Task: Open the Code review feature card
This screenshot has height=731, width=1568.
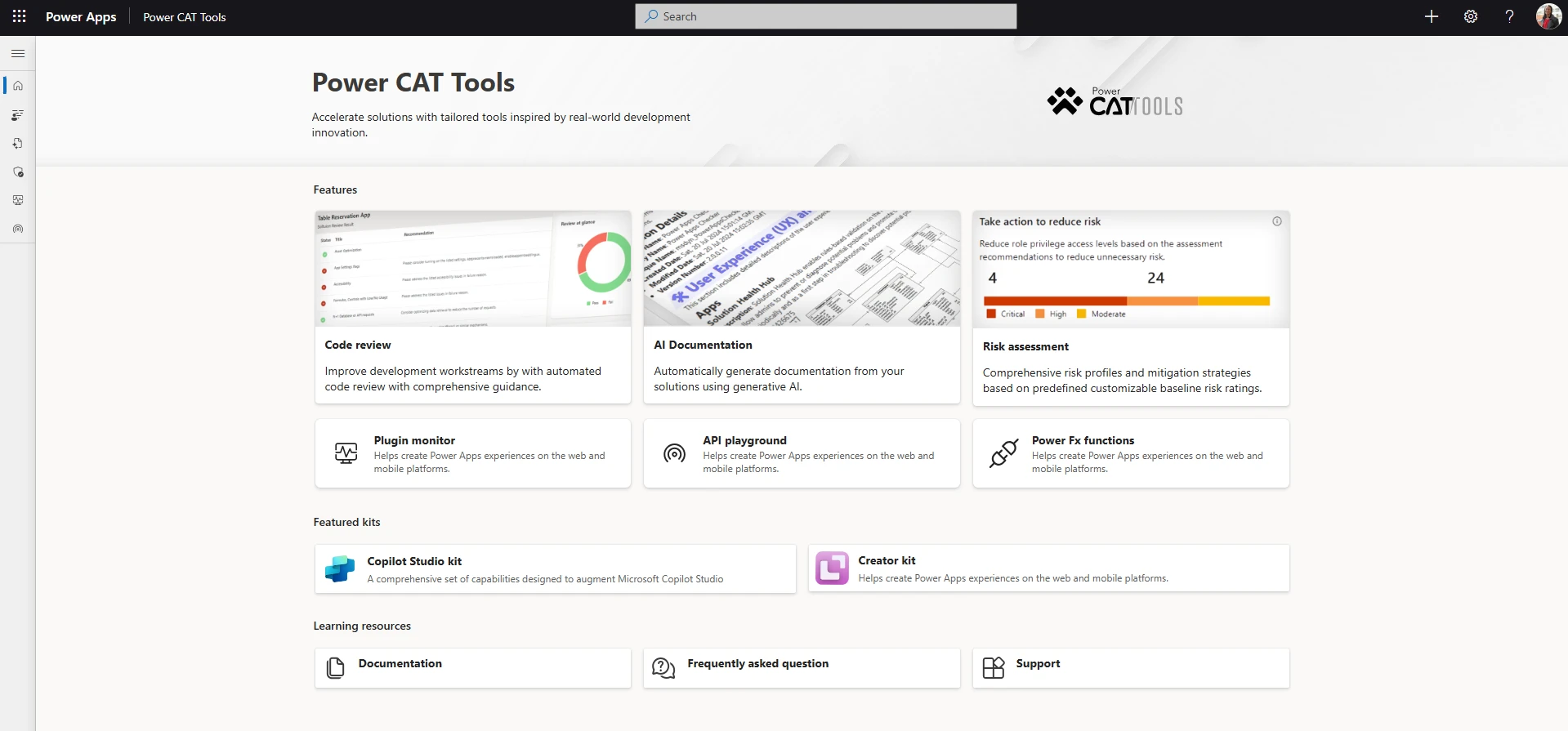Action: pyautogui.click(x=472, y=307)
